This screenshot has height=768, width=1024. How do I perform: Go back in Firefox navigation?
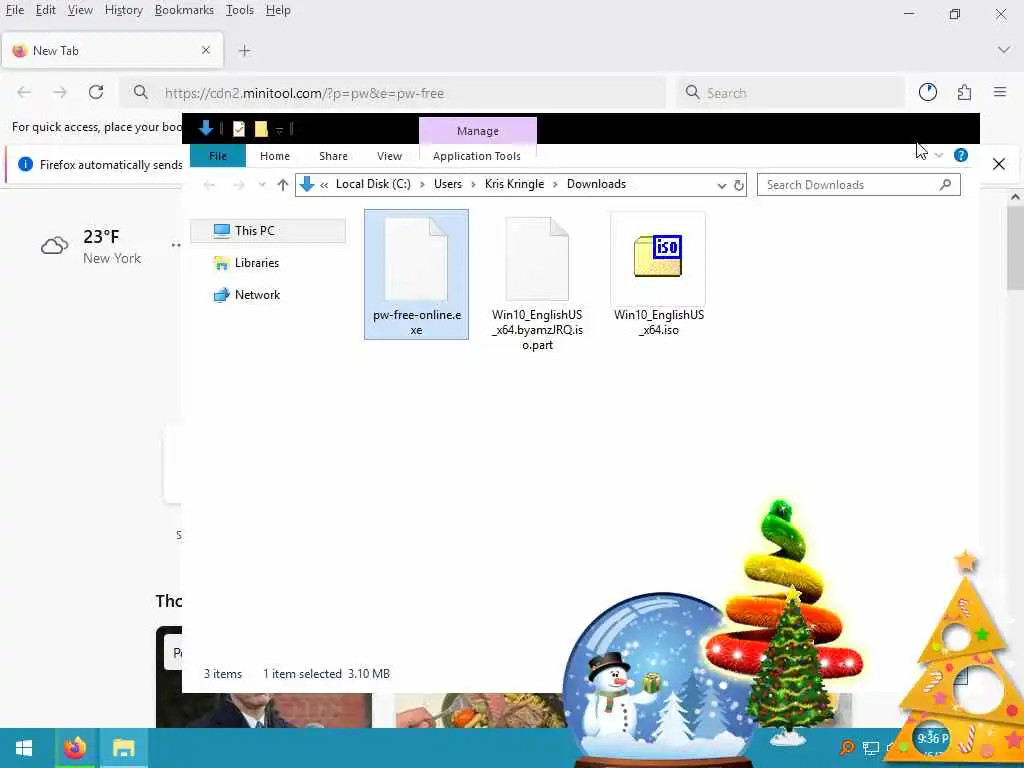[24, 93]
